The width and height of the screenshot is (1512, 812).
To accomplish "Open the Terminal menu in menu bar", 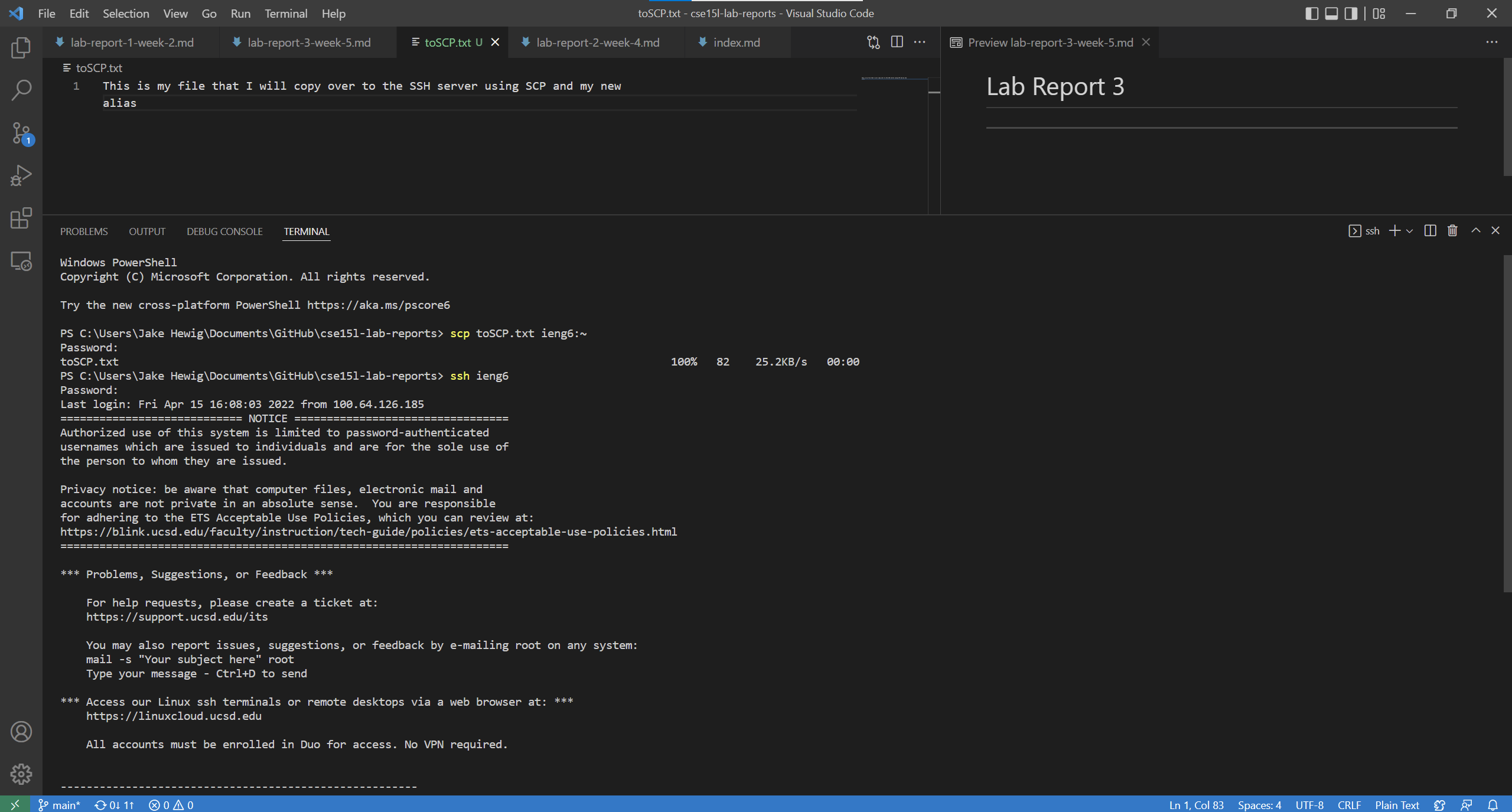I will point(285,14).
